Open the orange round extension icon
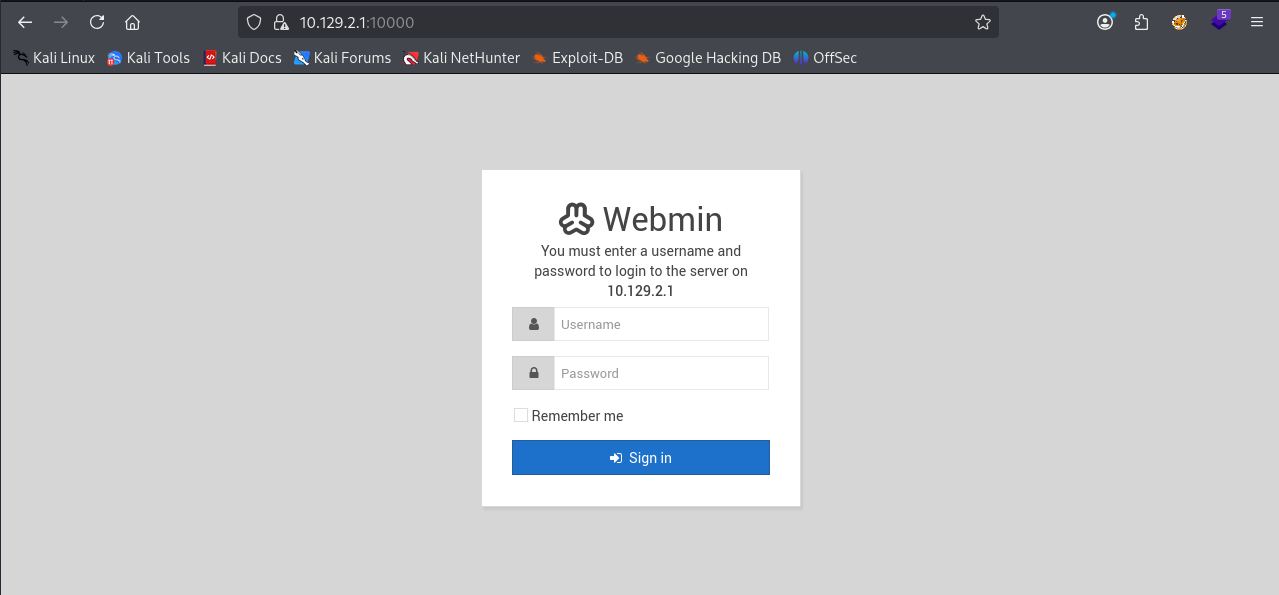Screen dimensions: 1279x595 click(1180, 22)
